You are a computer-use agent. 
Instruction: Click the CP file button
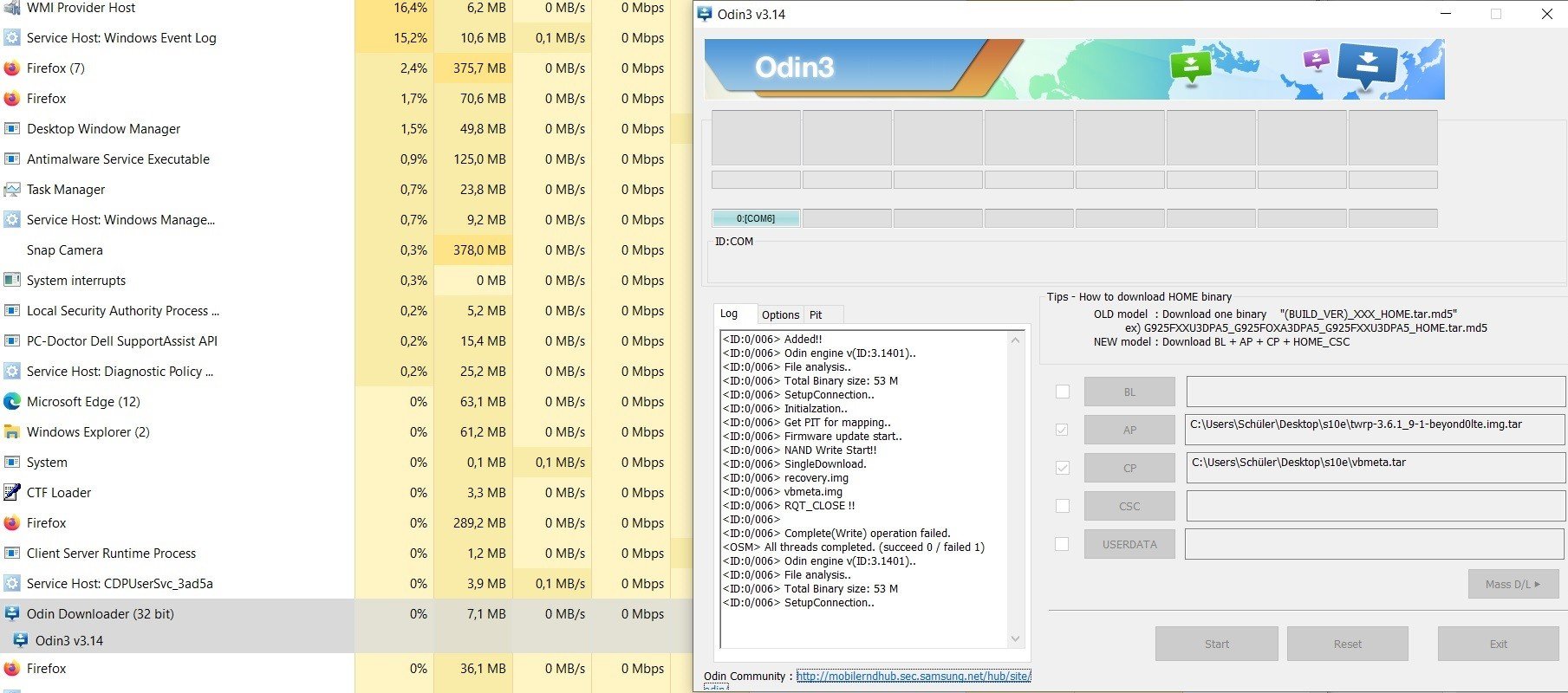[1129, 468]
